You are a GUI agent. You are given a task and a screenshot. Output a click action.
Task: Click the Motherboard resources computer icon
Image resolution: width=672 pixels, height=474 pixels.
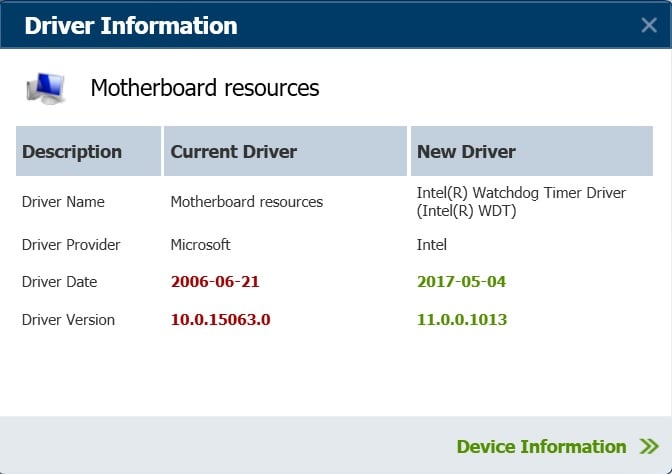[45, 88]
